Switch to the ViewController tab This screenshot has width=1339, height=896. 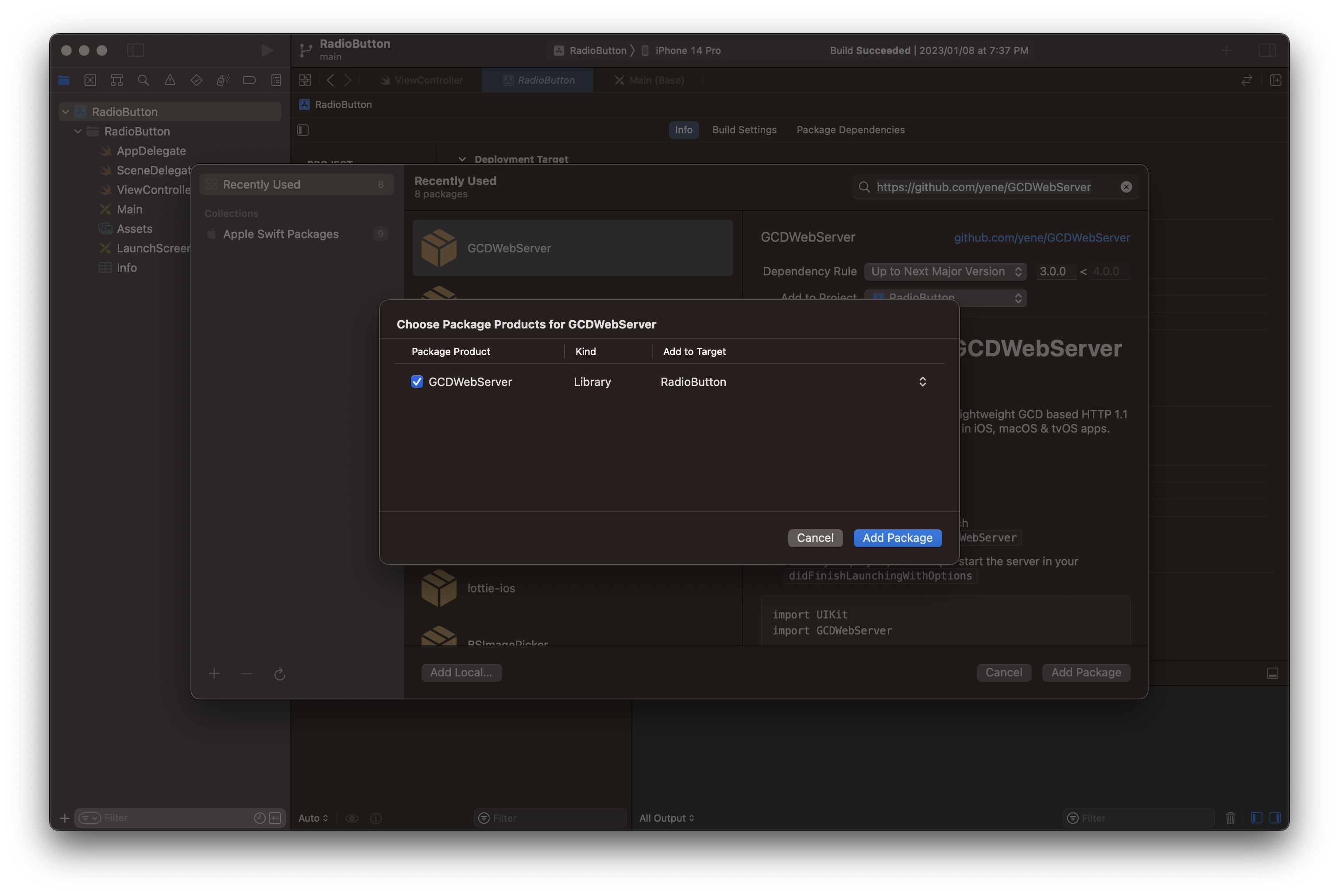(x=422, y=81)
